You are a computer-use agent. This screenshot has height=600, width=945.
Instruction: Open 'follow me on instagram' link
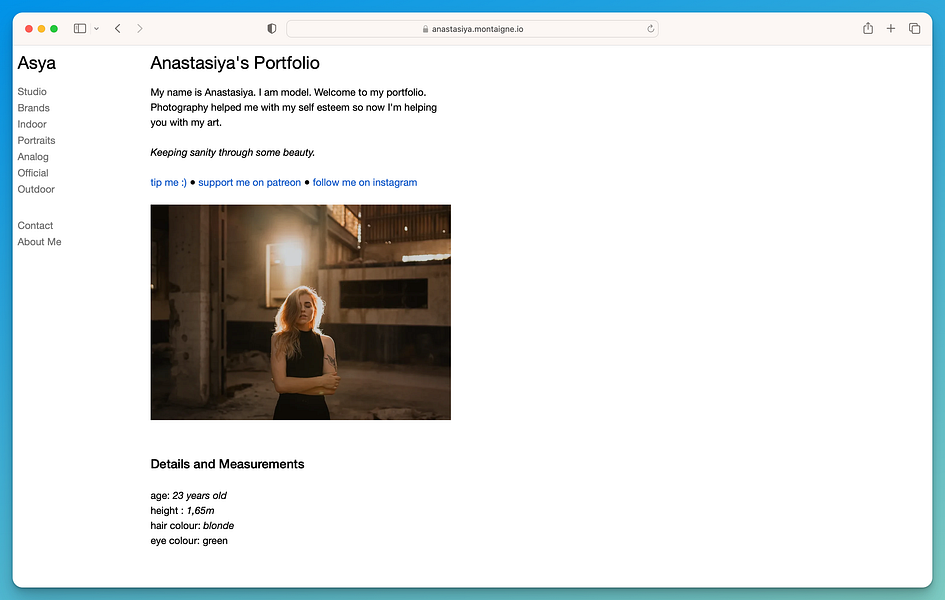pos(365,183)
